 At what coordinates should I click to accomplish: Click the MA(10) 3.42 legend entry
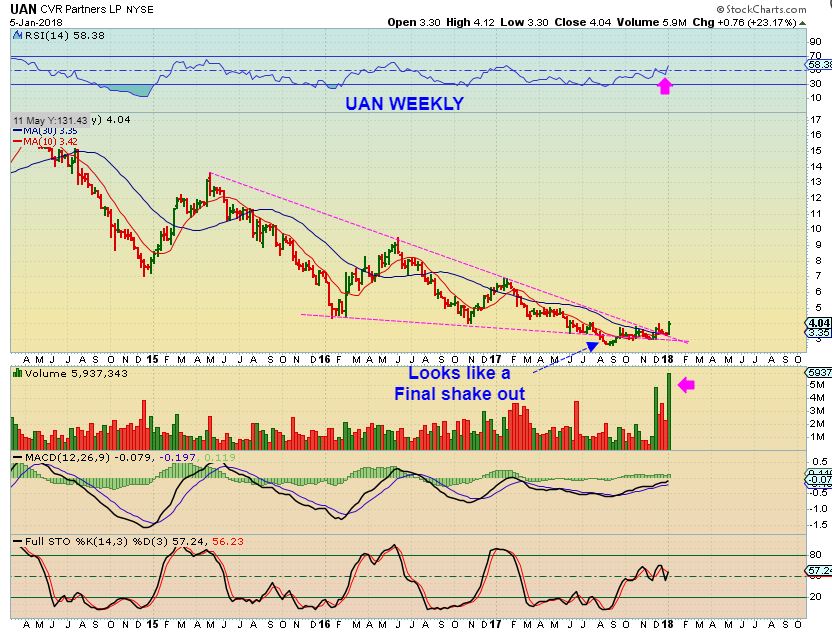[x=46, y=142]
